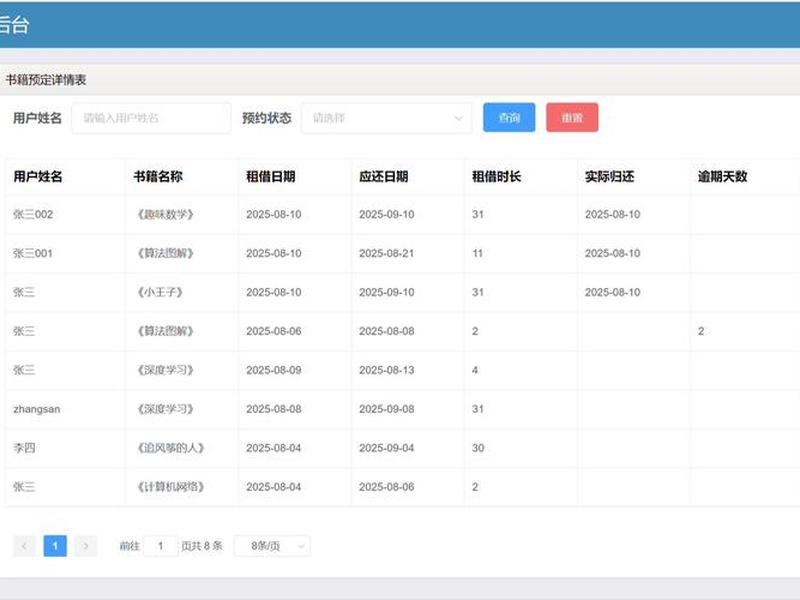Viewport: 800px width, 600px height.
Task: Click due date 2025-08-13
Action: coord(387,370)
